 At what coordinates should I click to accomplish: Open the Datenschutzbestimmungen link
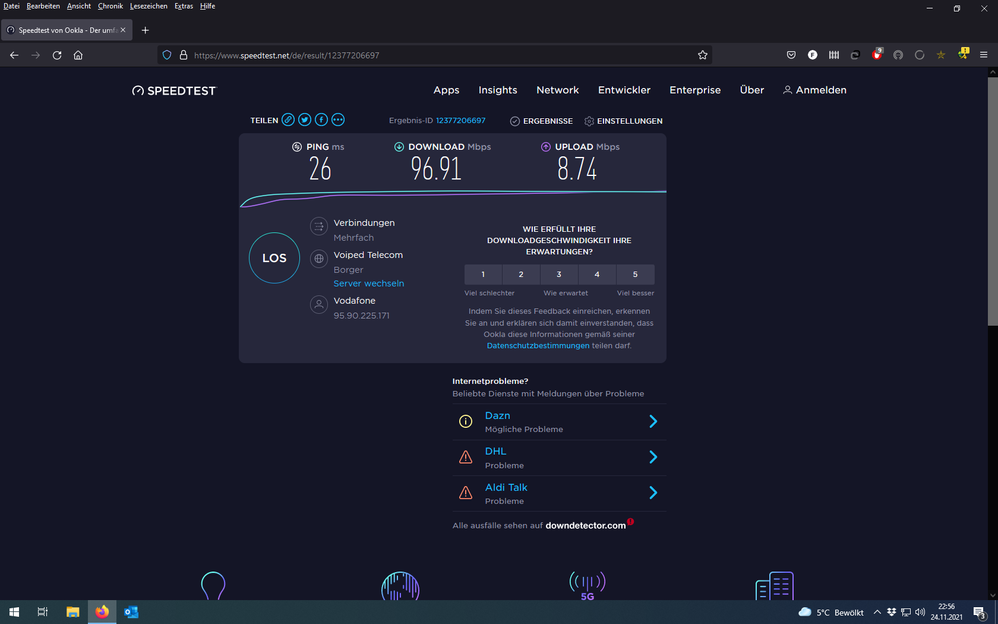[538, 346]
